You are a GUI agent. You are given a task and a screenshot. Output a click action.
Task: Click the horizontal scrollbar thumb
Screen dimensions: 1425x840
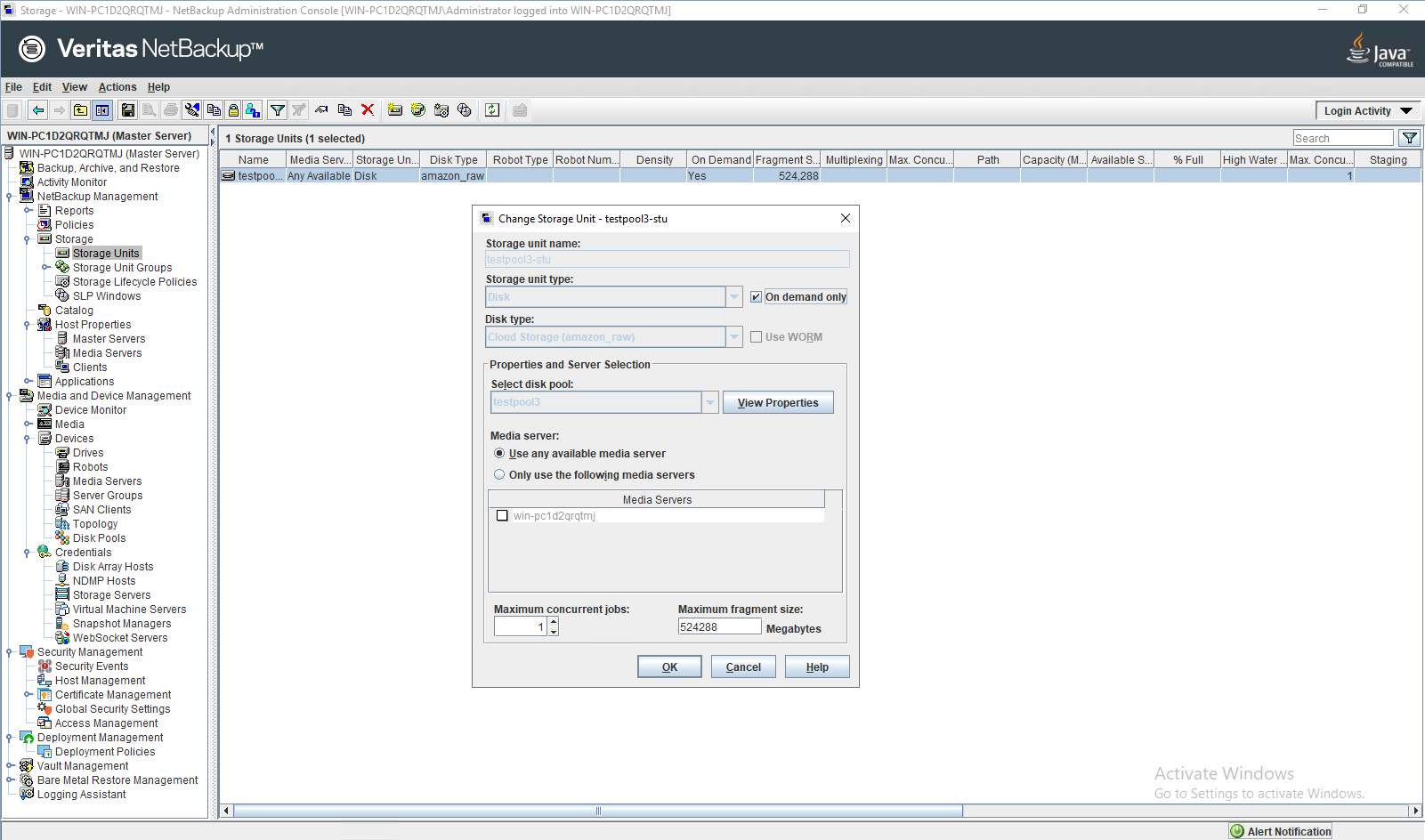[x=598, y=811]
